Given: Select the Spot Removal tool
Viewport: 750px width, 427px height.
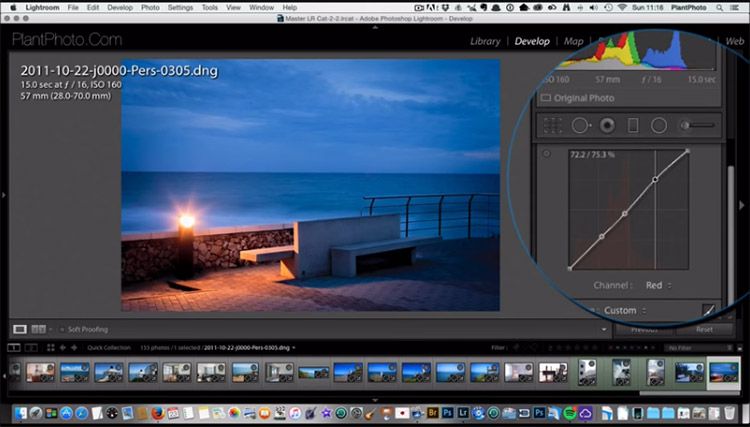Looking at the screenshot, I should point(579,126).
